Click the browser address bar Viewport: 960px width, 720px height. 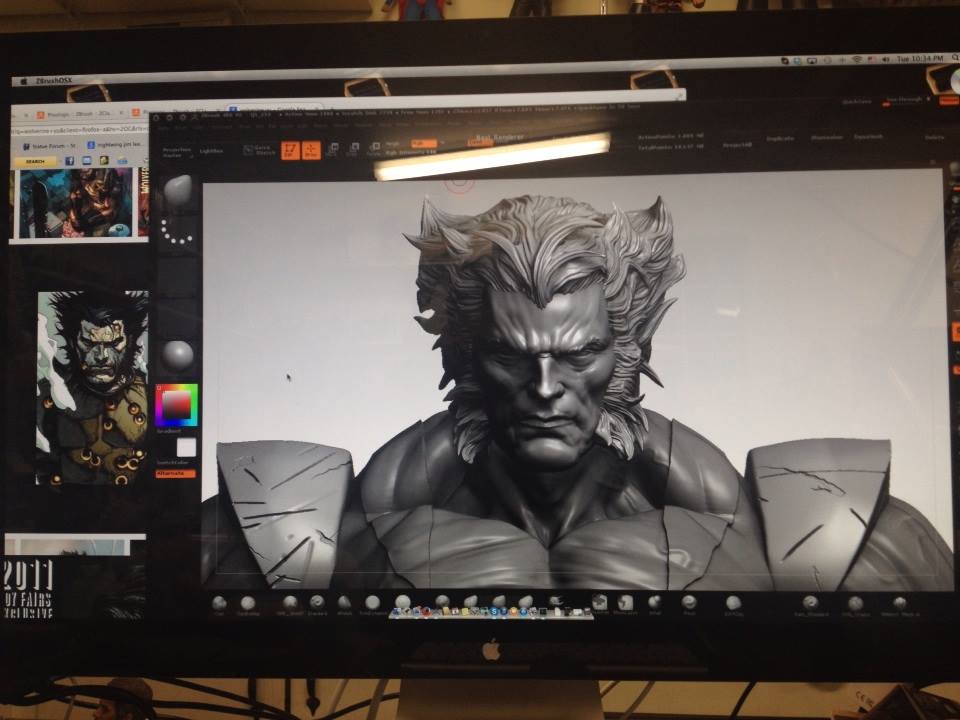tap(80, 130)
